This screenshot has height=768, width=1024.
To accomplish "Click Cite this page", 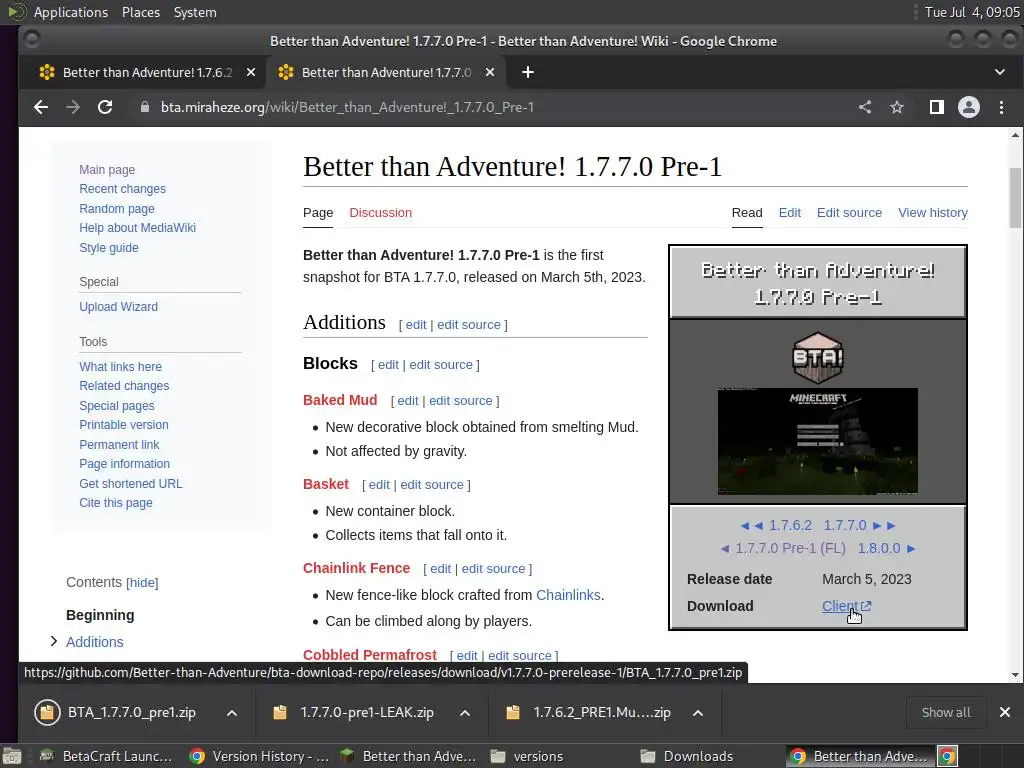I will [x=116, y=503].
